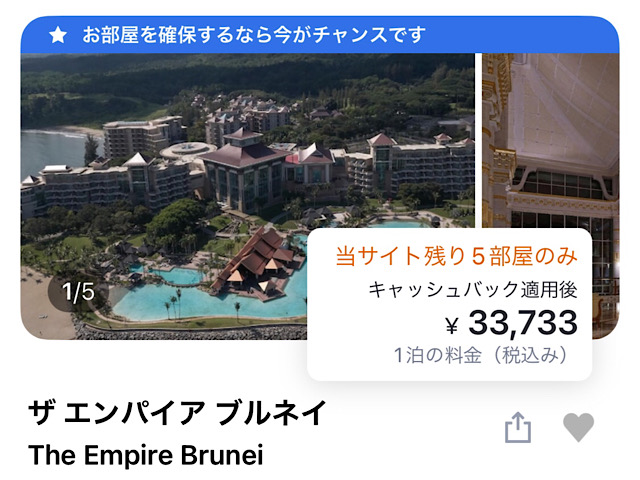Tap the 33,733 price amount
The height and width of the screenshot is (480, 640).
tap(523, 322)
